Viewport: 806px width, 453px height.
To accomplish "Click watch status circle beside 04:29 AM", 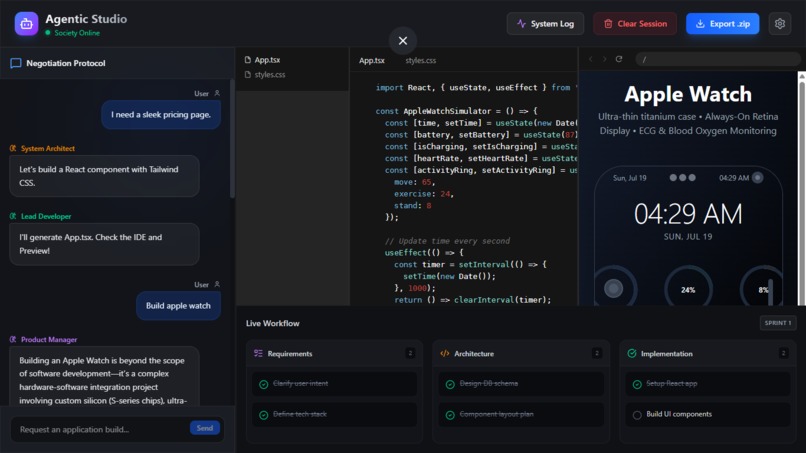I will [758, 178].
